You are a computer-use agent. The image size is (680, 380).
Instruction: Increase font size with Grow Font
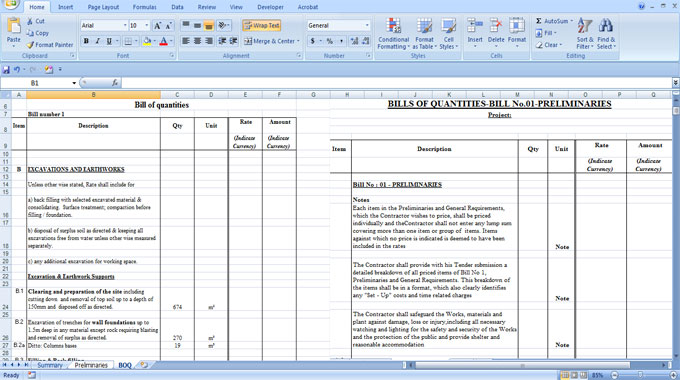(x=157, y=26)
